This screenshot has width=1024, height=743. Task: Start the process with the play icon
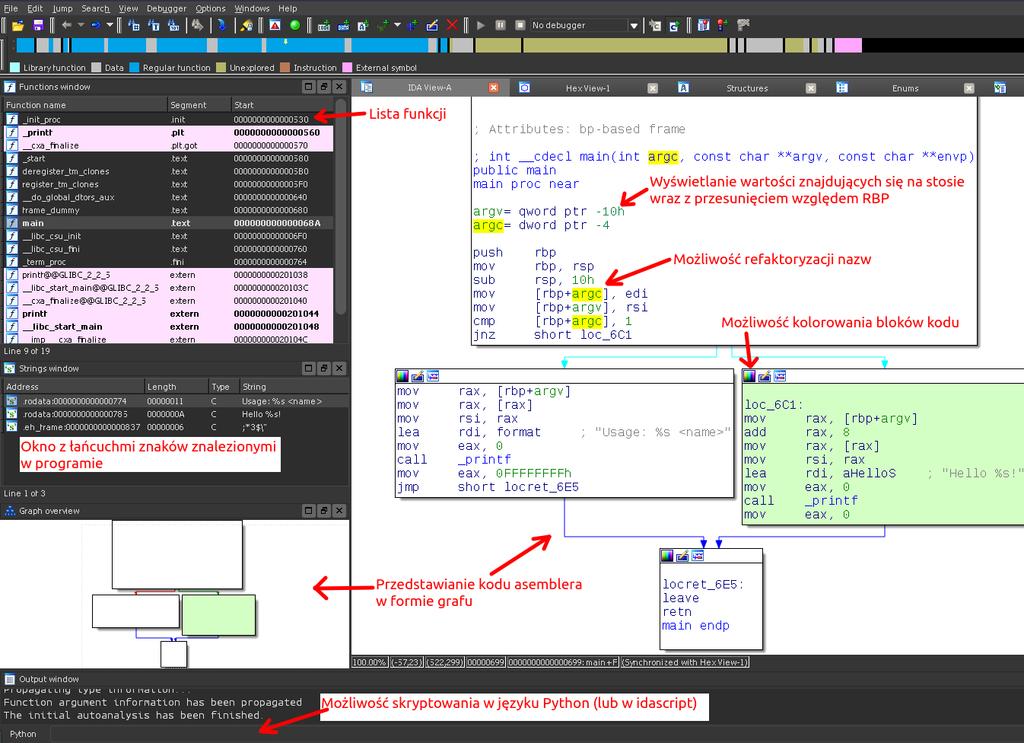481,25
